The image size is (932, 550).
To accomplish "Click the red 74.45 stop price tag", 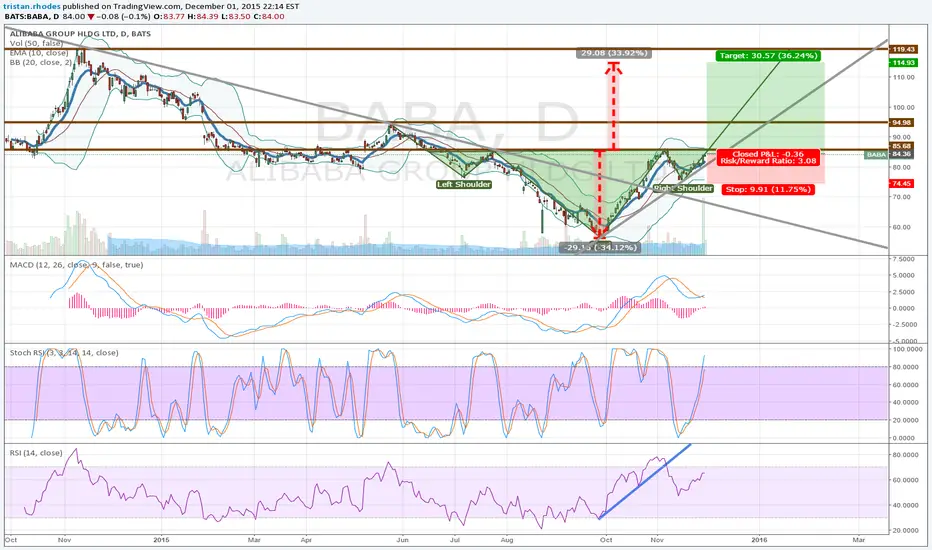I will pos(901,184).
